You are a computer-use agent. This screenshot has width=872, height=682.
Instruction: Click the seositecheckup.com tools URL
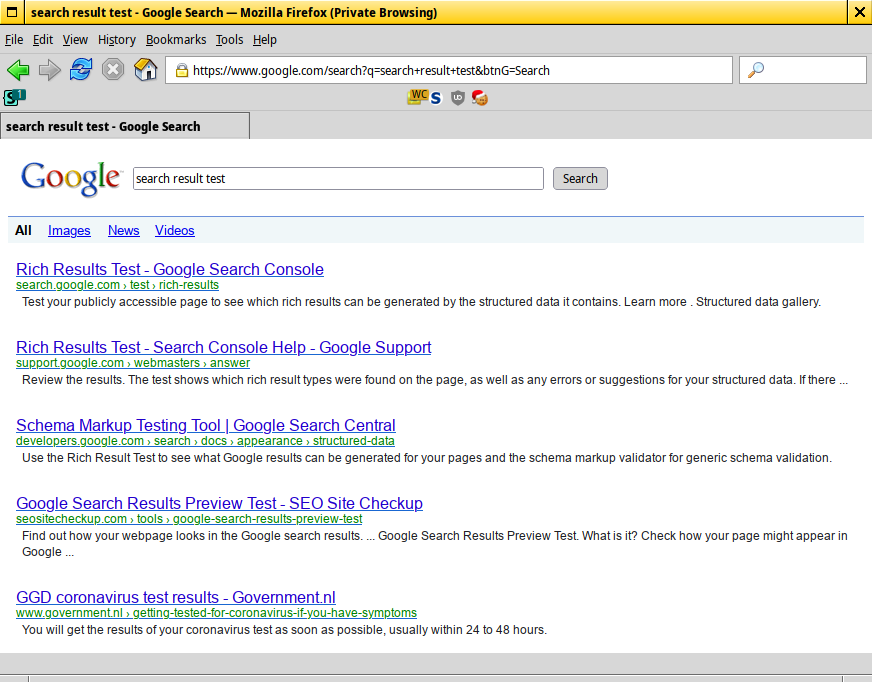(x=189, y=518)
